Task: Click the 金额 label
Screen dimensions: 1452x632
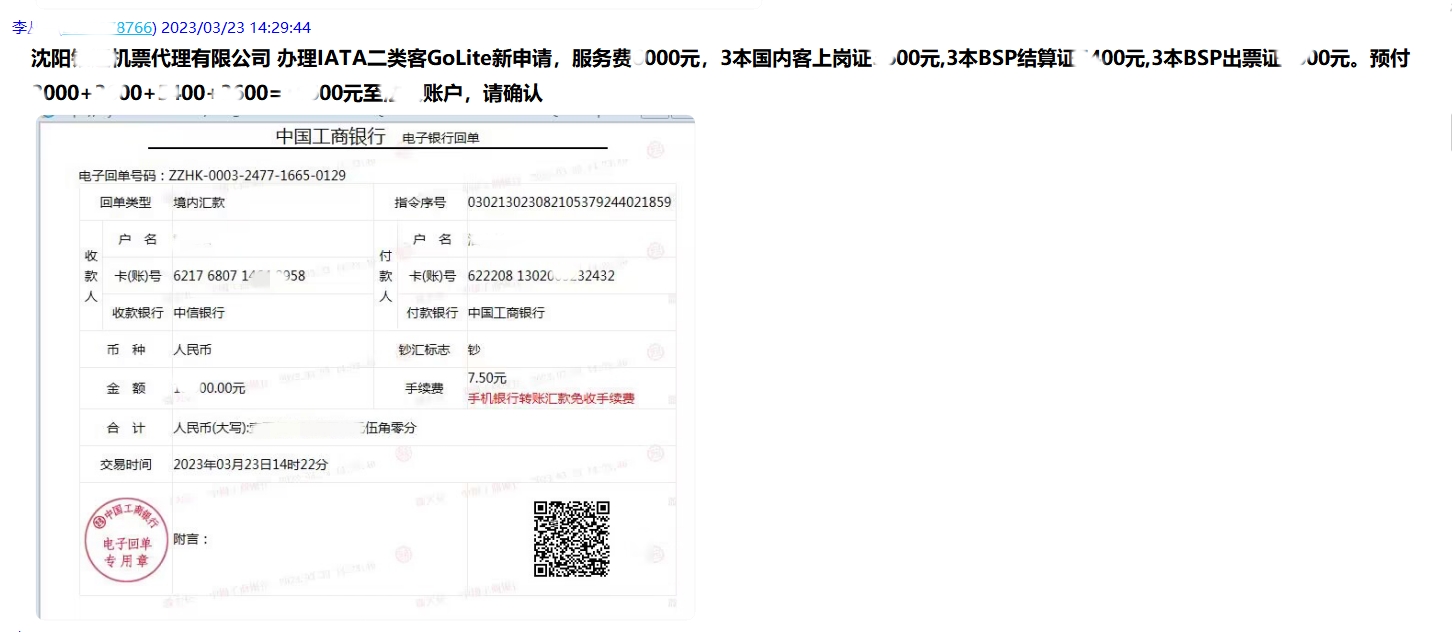Action: click(127, 388)
